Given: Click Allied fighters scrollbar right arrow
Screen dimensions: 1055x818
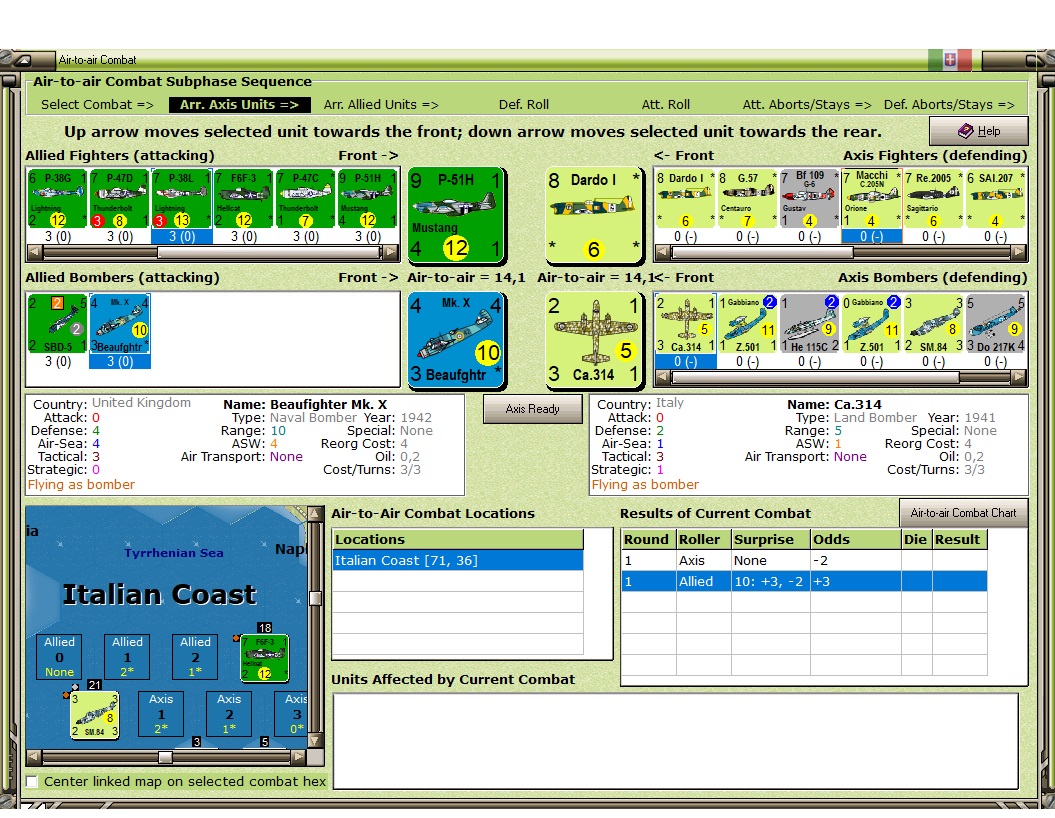Looking at the screenshot, I should pos(390,253).
